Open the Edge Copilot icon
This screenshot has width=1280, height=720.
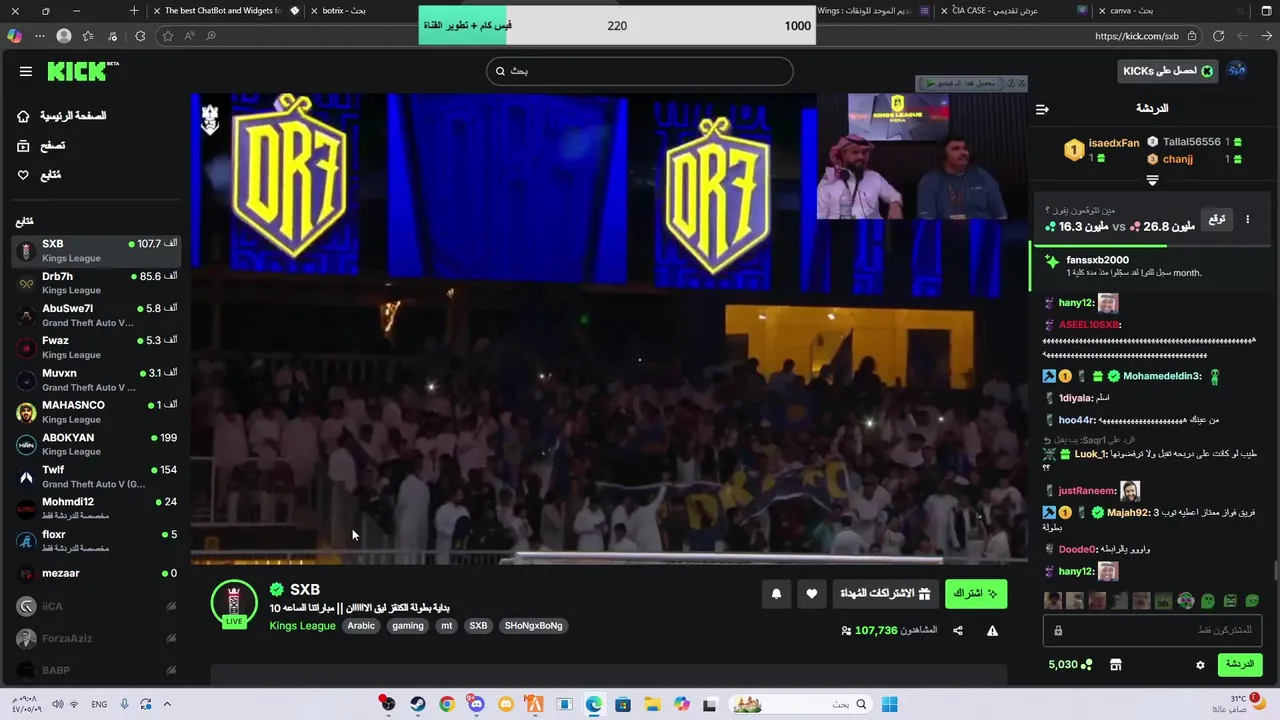14,36
